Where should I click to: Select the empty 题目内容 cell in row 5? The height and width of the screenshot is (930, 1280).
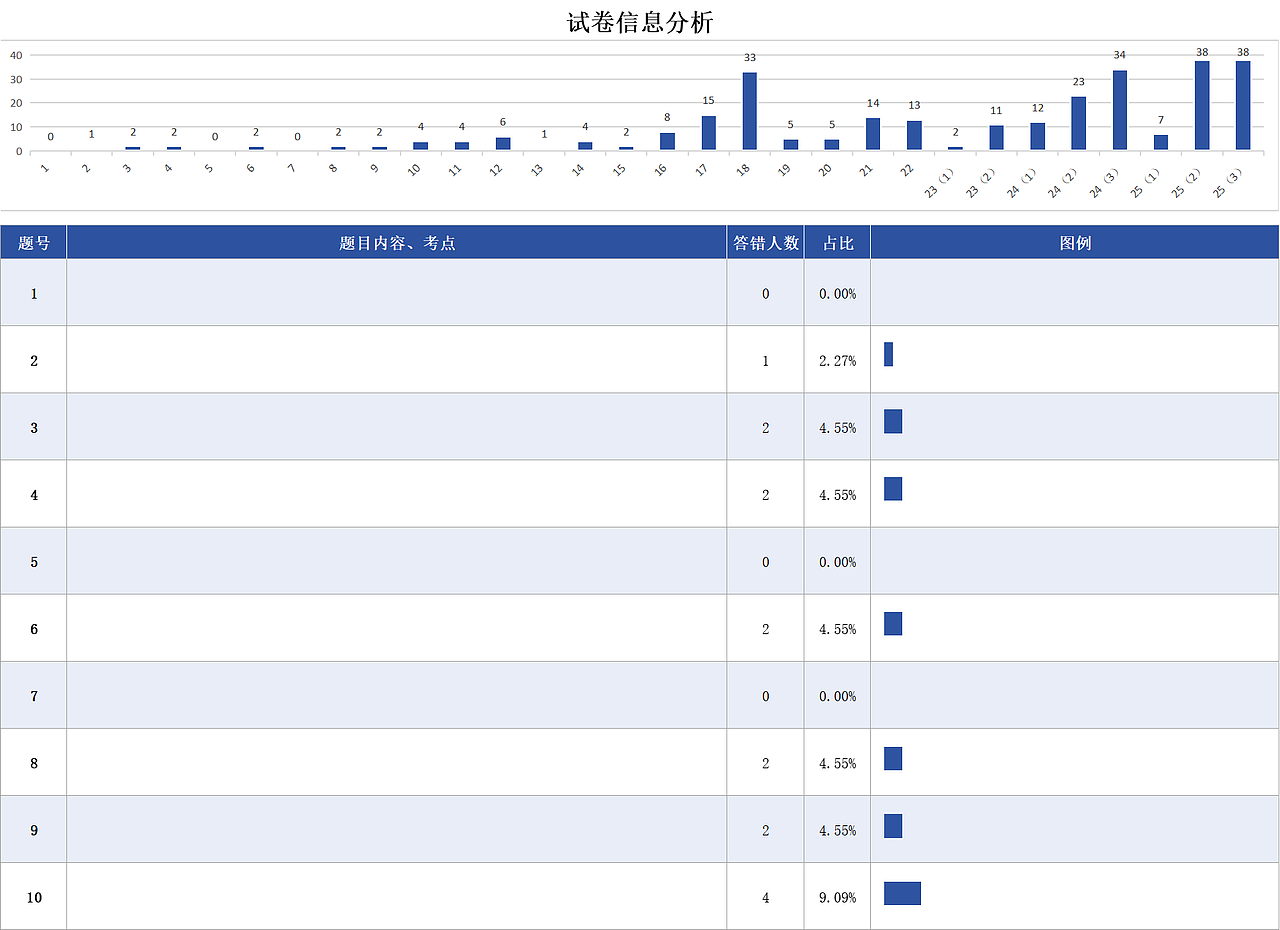397,562
